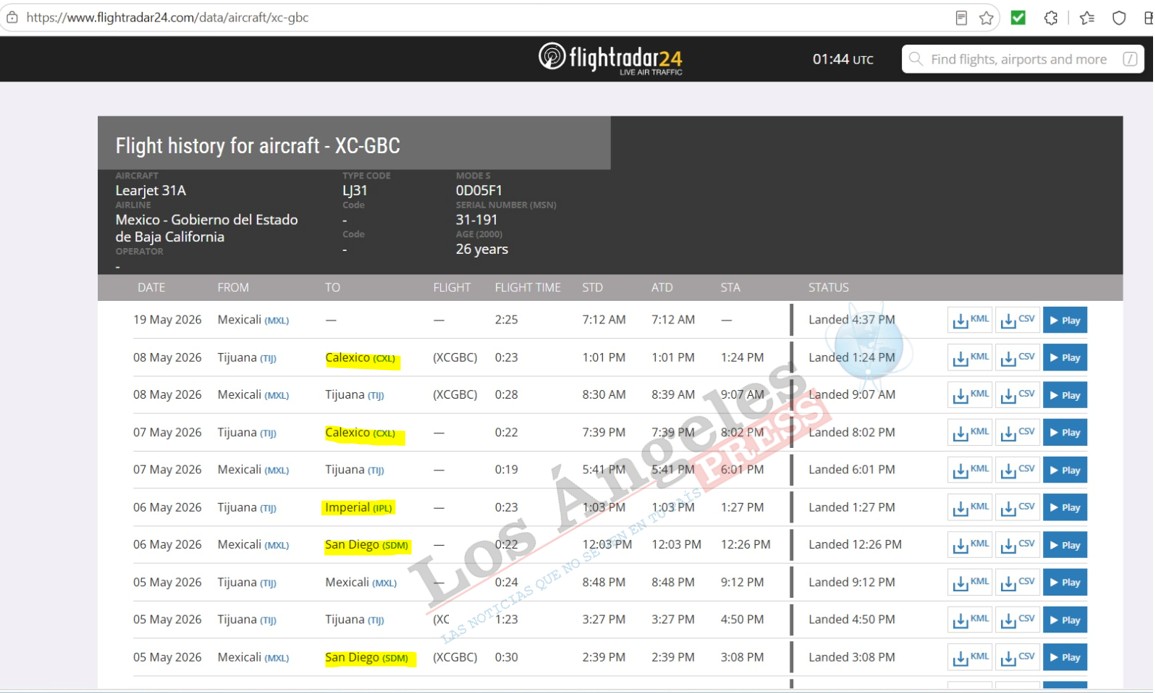Play the 19 May 2026 flight
1155x693 pixels.
pyautogui.click(x=1064, y=320)
